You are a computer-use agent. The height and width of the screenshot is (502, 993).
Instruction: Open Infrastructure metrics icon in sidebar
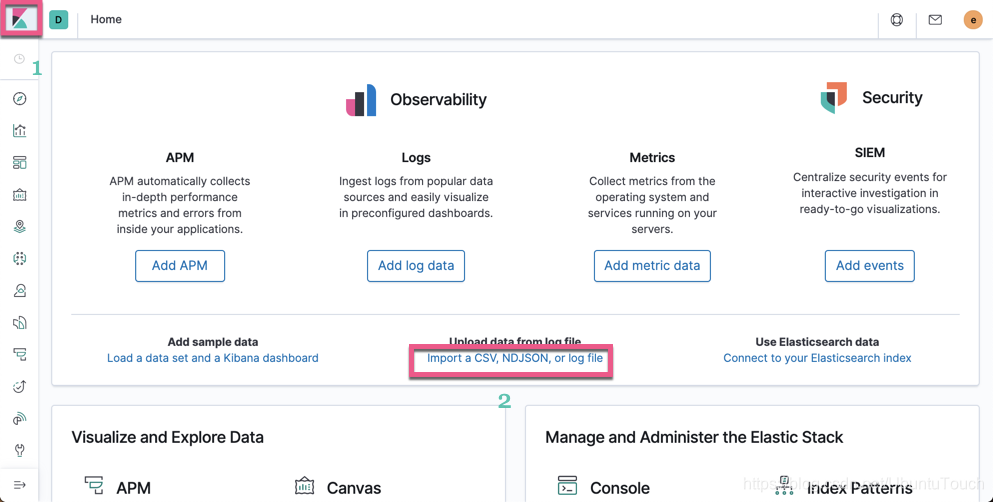(20, 291)
